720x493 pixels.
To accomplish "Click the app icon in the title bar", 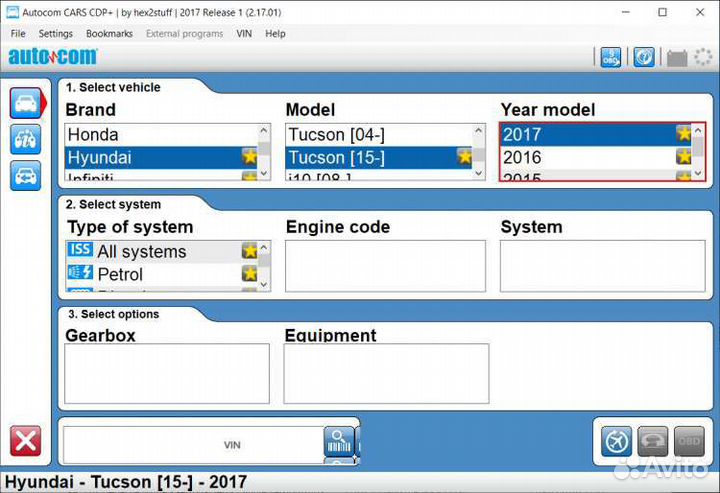I will 13,12.
